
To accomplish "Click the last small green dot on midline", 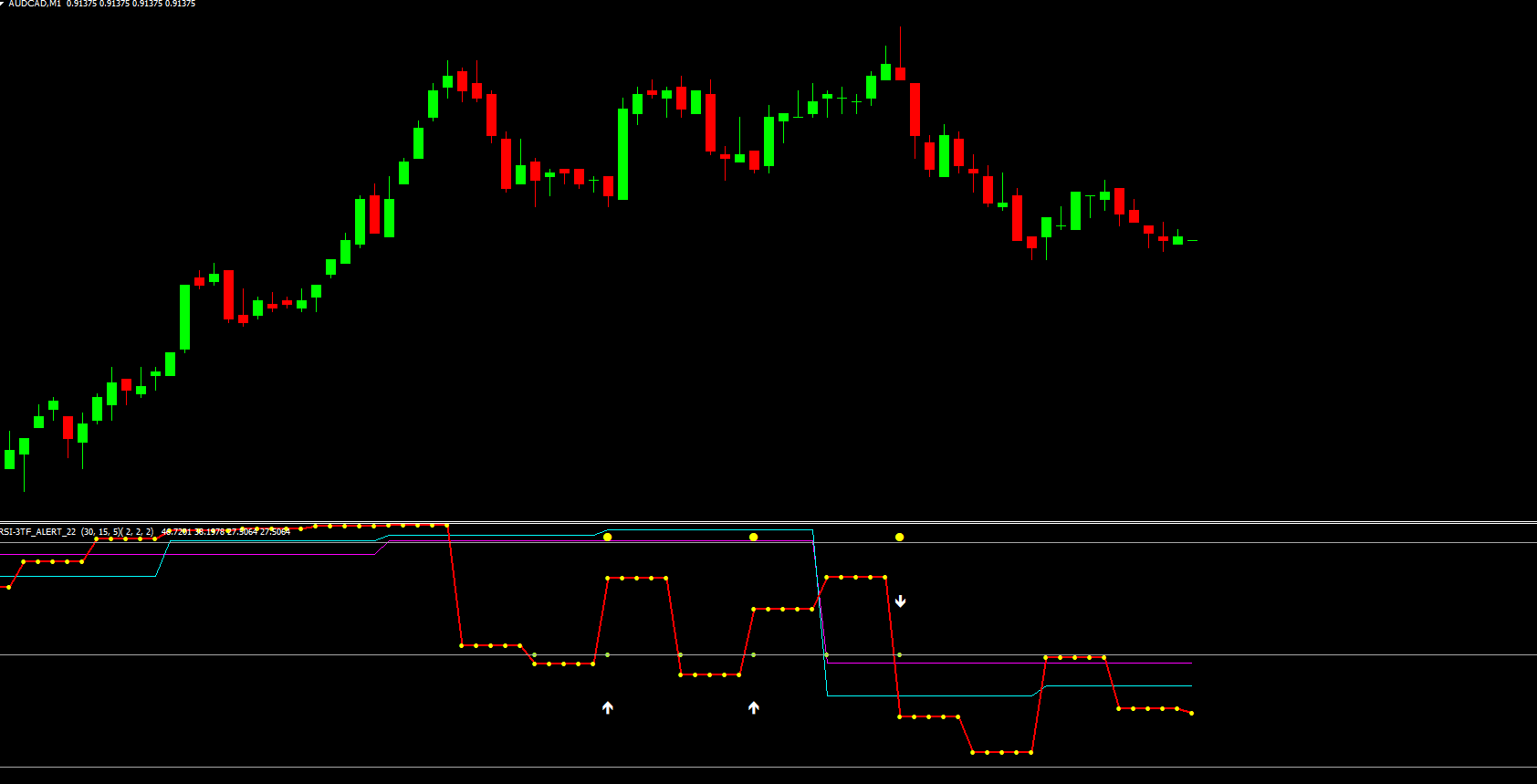I will click(900, 654).
